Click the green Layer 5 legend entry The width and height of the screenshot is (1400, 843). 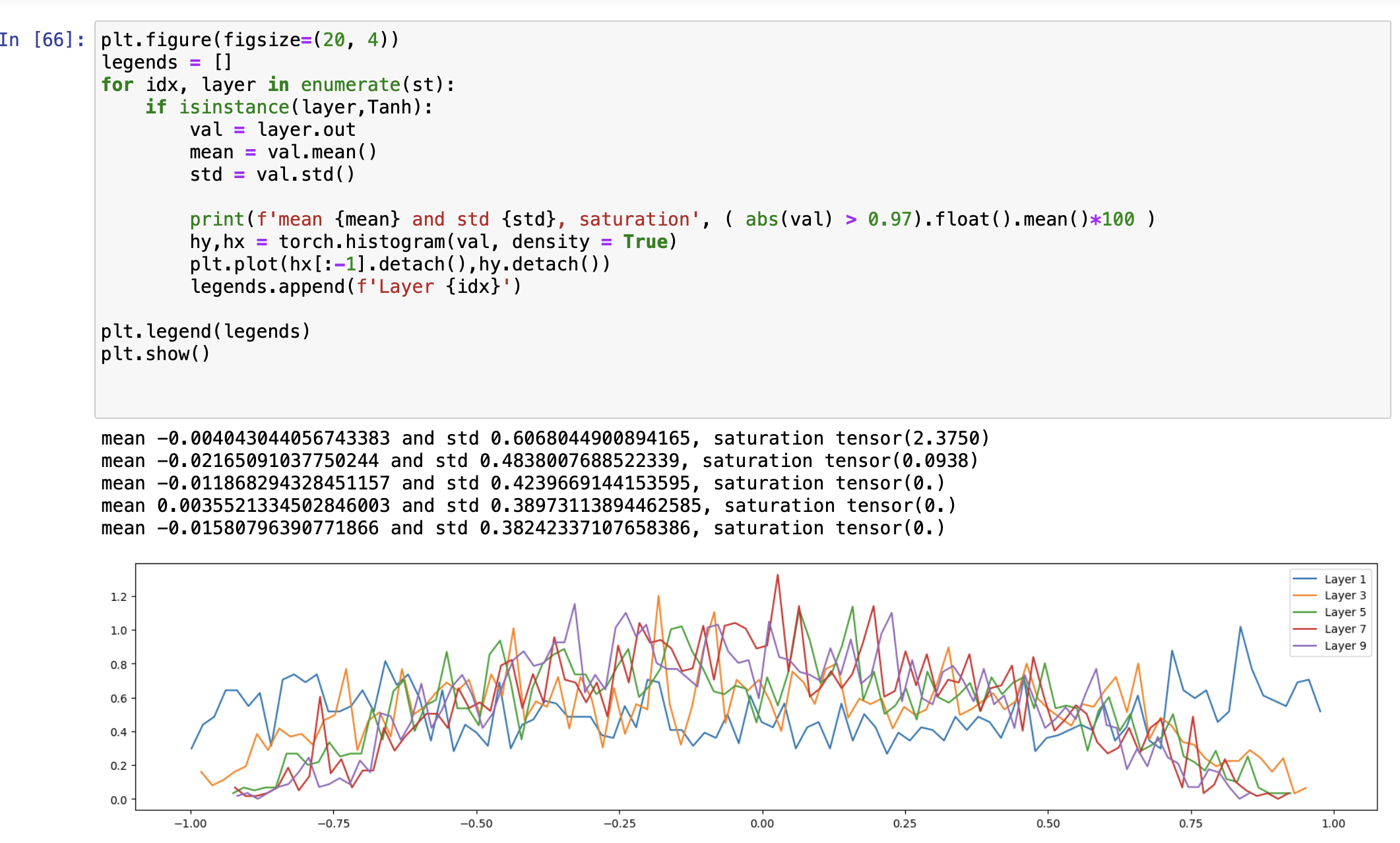(1344, 612)
